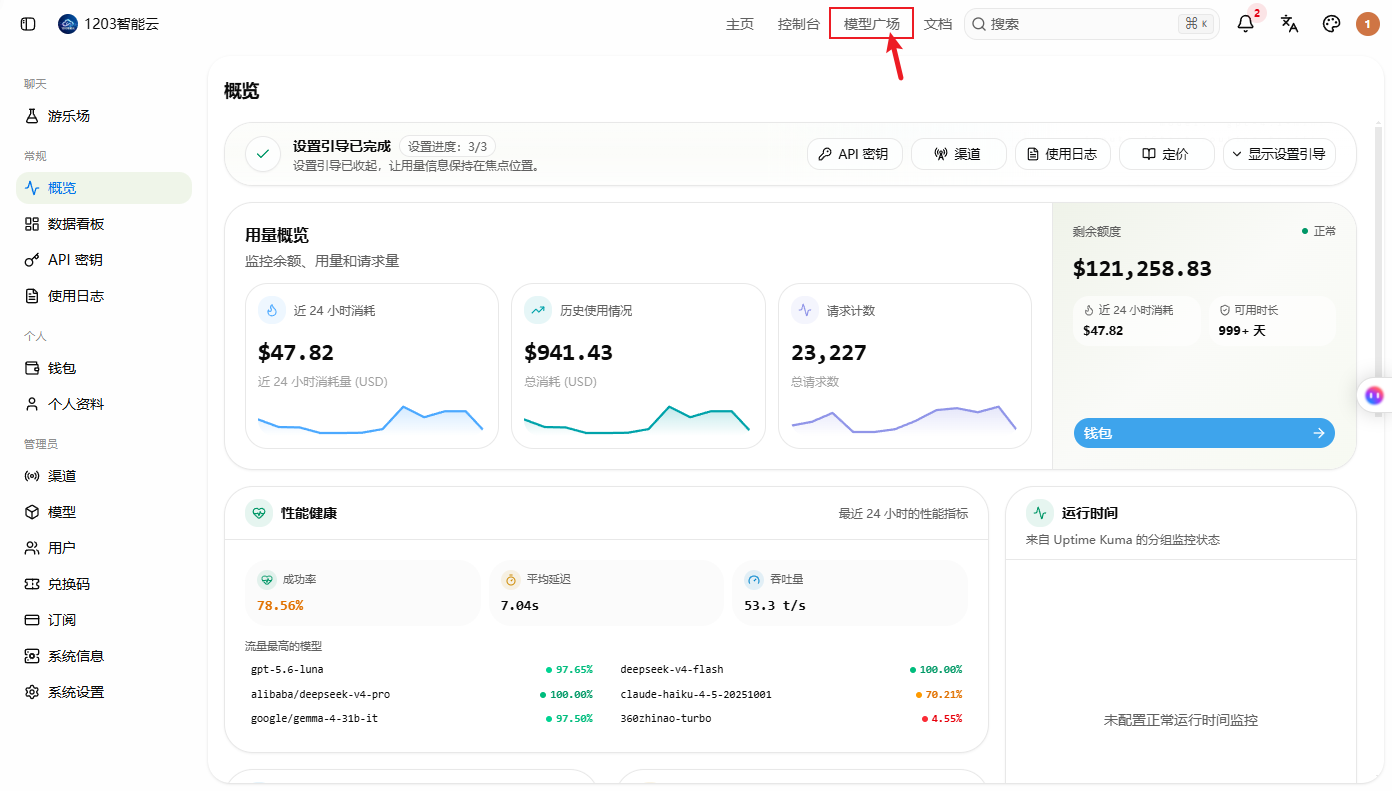This screenshot has width=1392, height=791.
Task: Click the flame icon in 近 24 小时消耗 card
Action: click(x=272, y=310)
